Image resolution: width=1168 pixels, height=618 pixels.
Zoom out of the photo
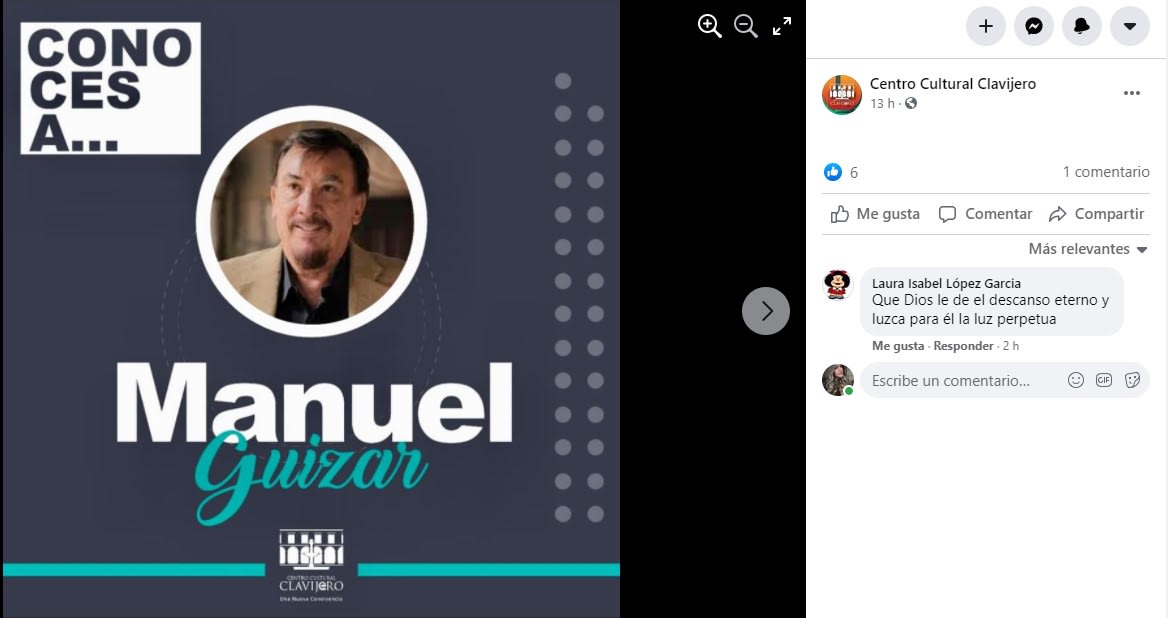tap(746, 26)
